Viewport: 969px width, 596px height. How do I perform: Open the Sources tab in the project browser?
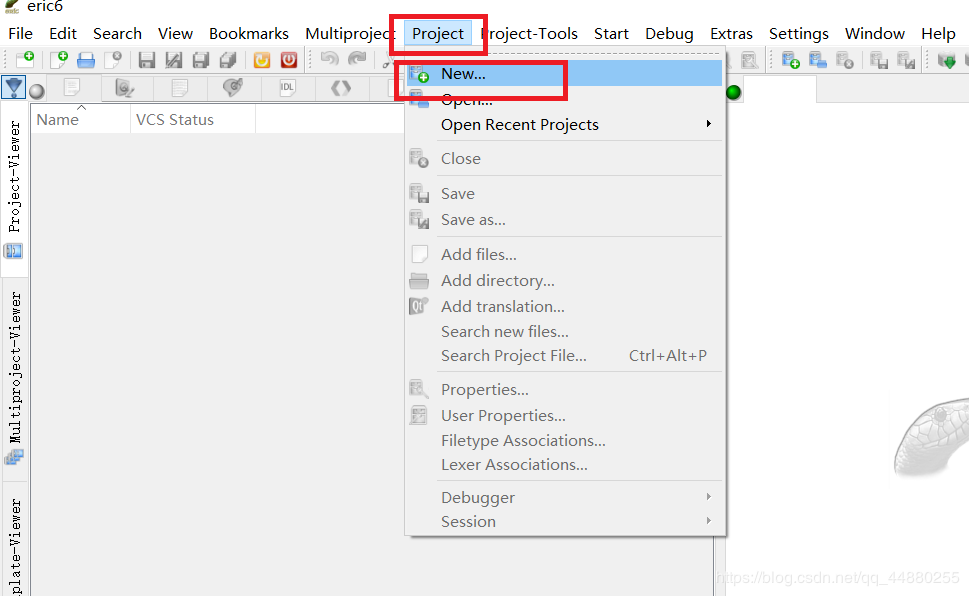click(72, 88)
